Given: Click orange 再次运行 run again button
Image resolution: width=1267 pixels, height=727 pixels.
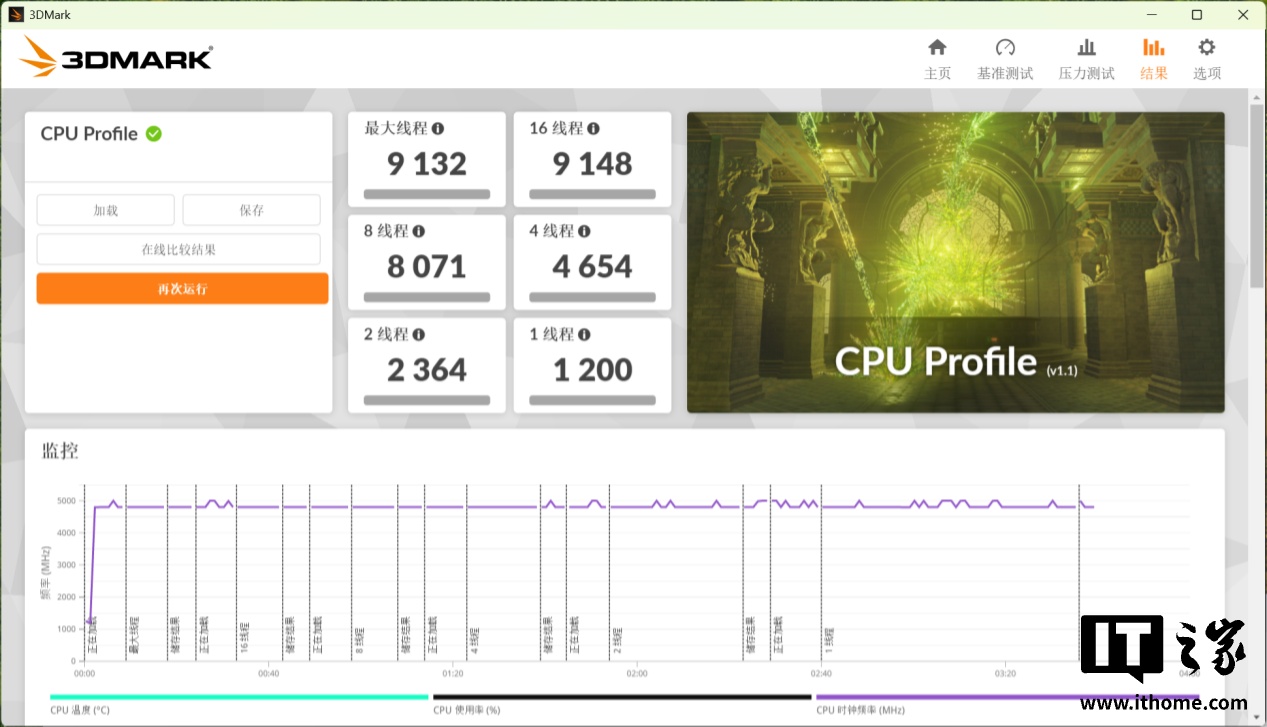Looking at the screenshot, I should tap(182, 289).
